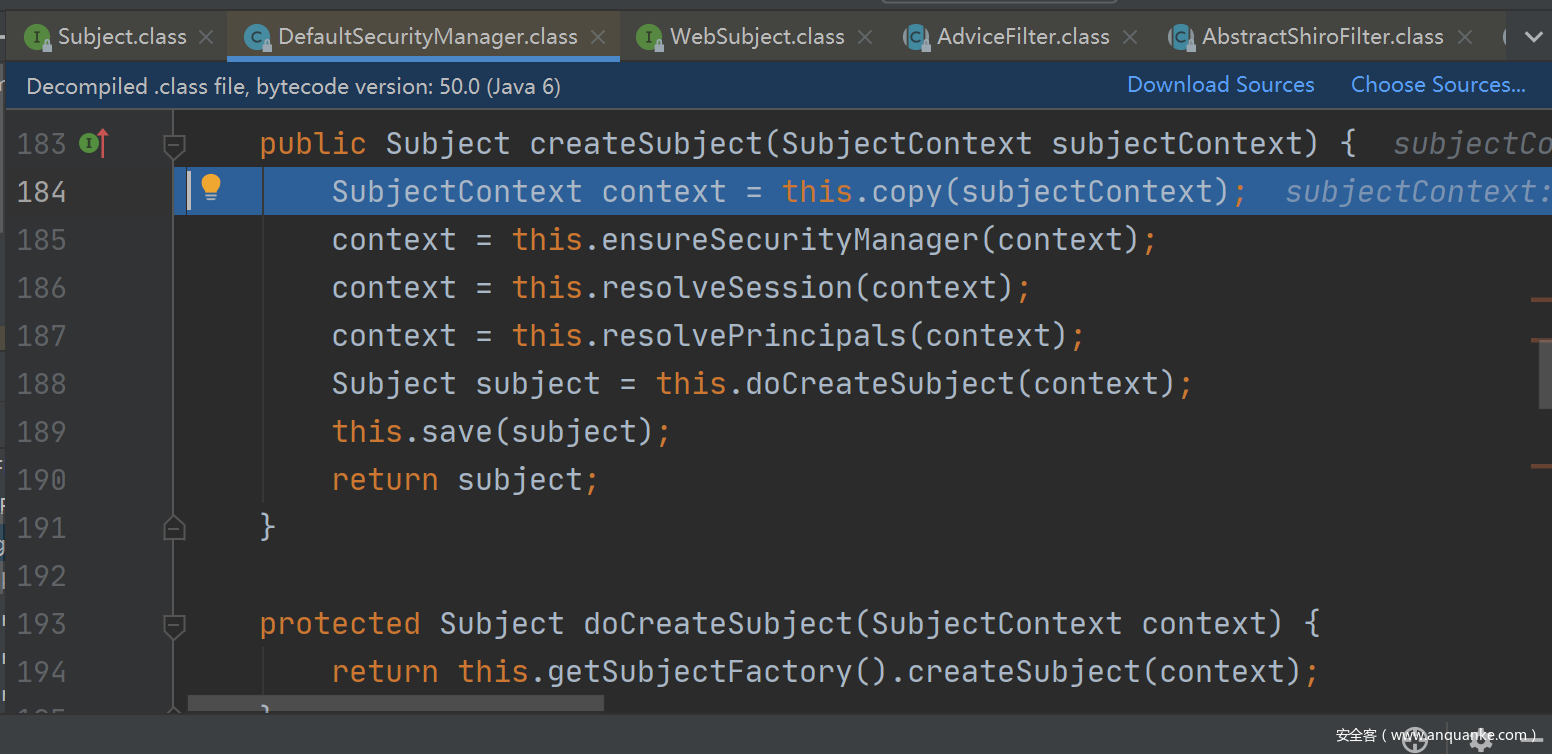Close the DefaultSecurityManager.class tab
The height and width of the screenshot is (754, 1552).
point(598,38)
